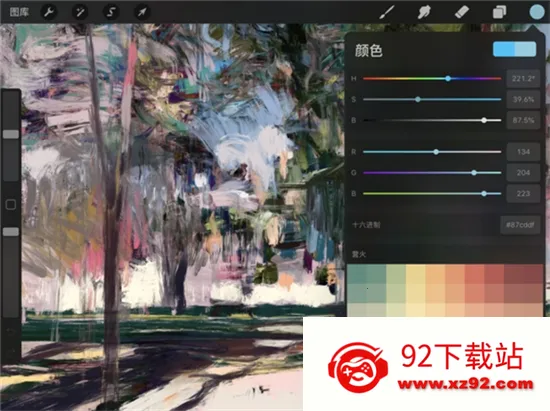The image size is (550, 411).
Task: Adjust the brush size sidebar slider
Action: pyautogui.click(x=11, y=134)
